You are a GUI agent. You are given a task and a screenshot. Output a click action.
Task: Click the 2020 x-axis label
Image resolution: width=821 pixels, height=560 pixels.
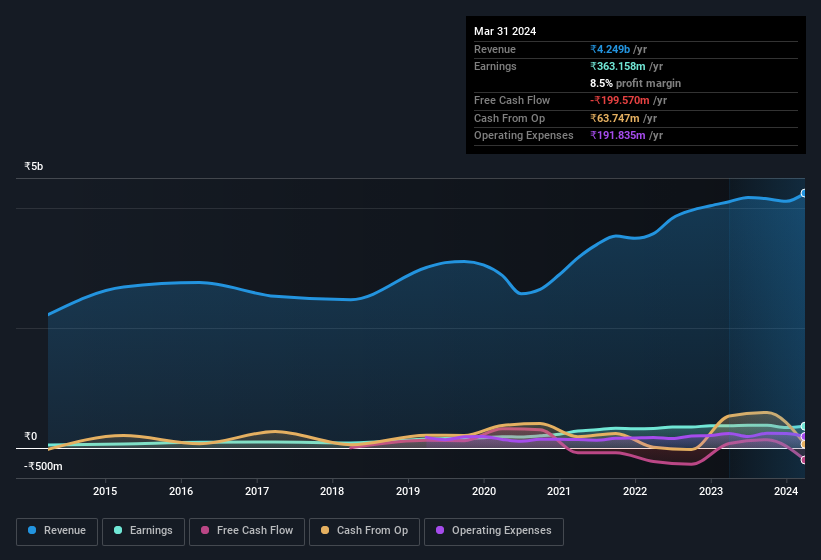(484, 491)
